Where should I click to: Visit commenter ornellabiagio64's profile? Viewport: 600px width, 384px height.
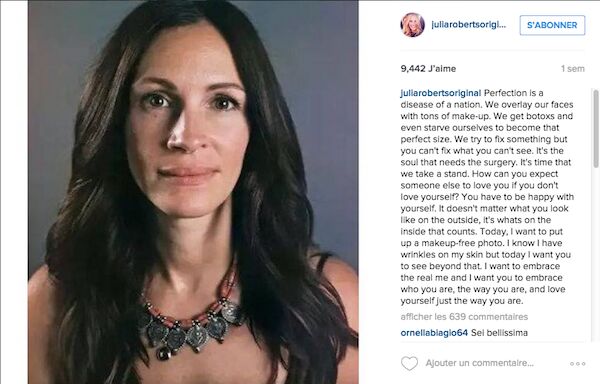click(x=434, y=333)
